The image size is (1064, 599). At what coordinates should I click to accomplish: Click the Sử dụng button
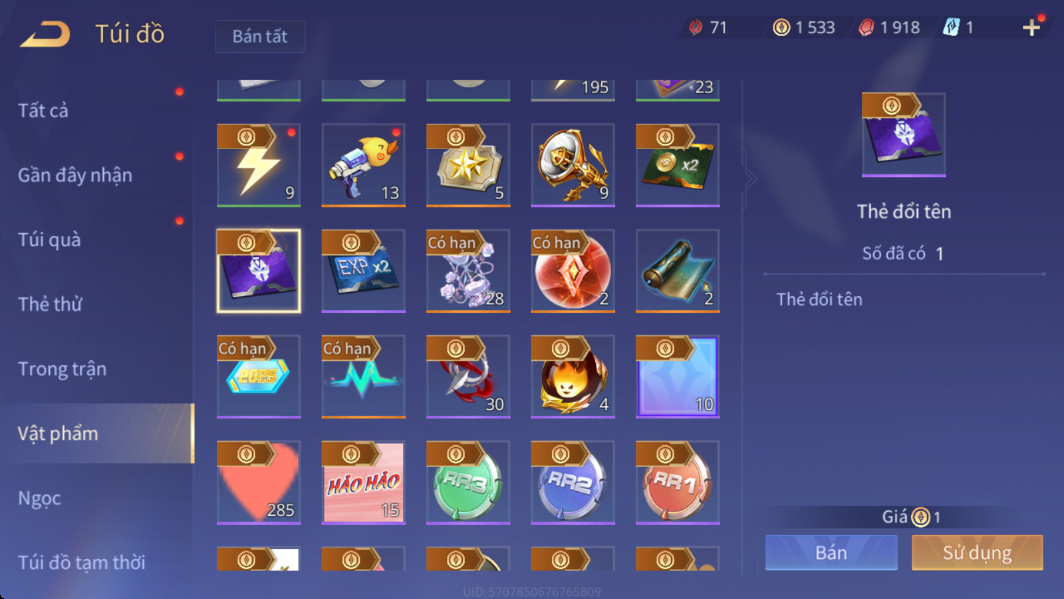977,552
